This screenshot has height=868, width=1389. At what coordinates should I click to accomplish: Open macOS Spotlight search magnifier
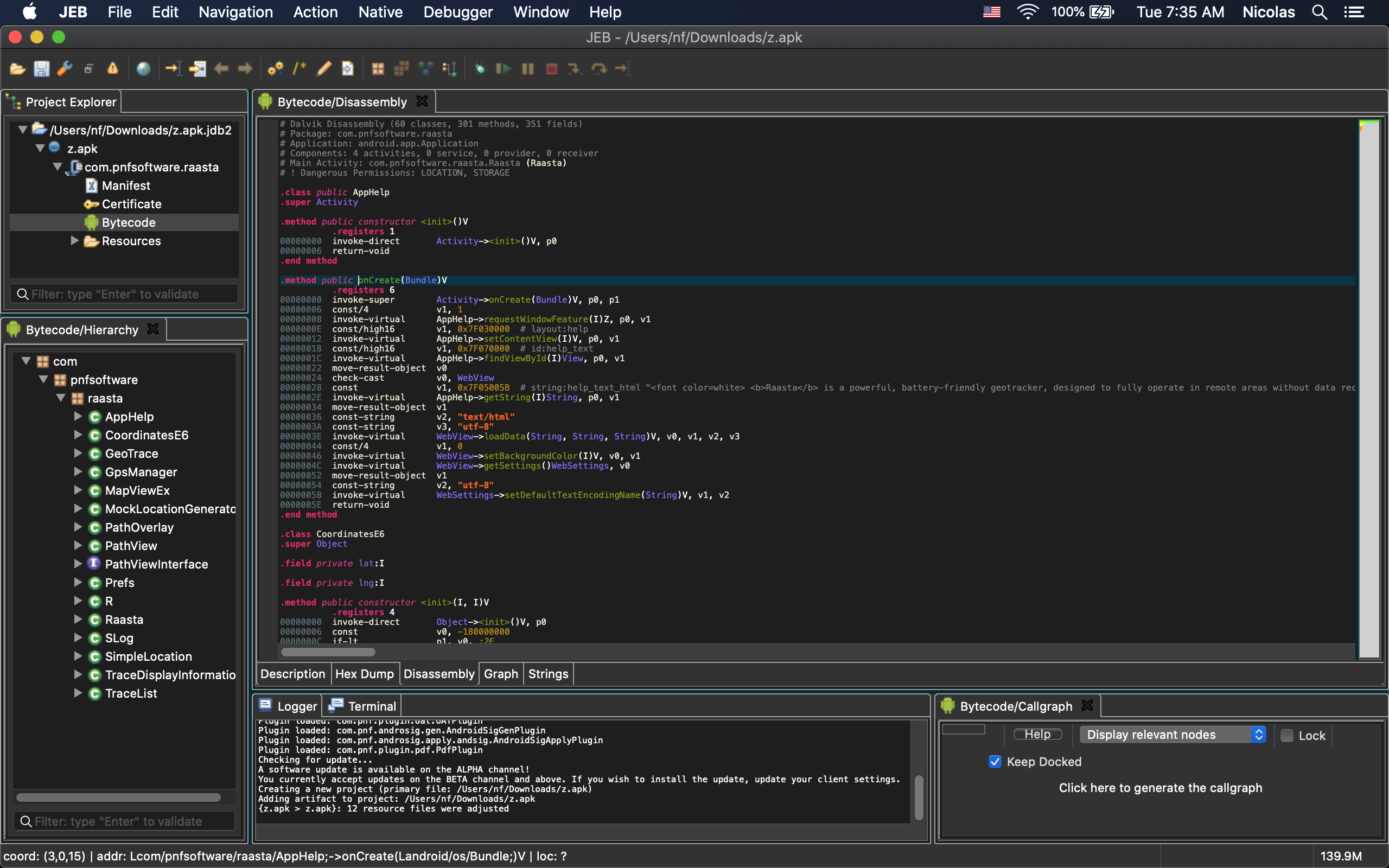[1320, 12]
